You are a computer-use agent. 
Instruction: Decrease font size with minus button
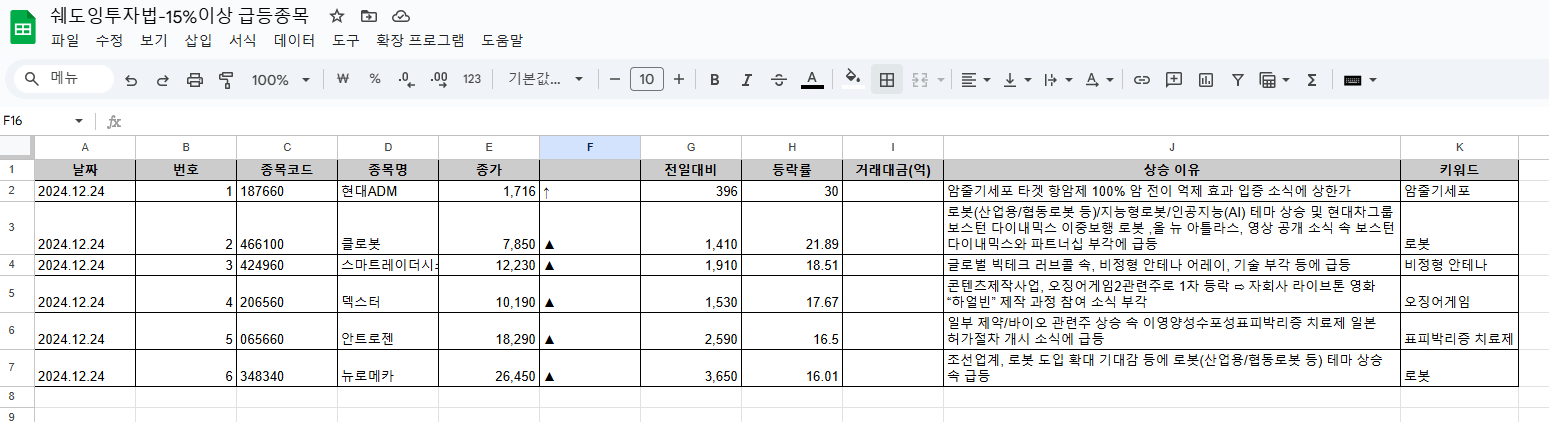click(614, 79)
